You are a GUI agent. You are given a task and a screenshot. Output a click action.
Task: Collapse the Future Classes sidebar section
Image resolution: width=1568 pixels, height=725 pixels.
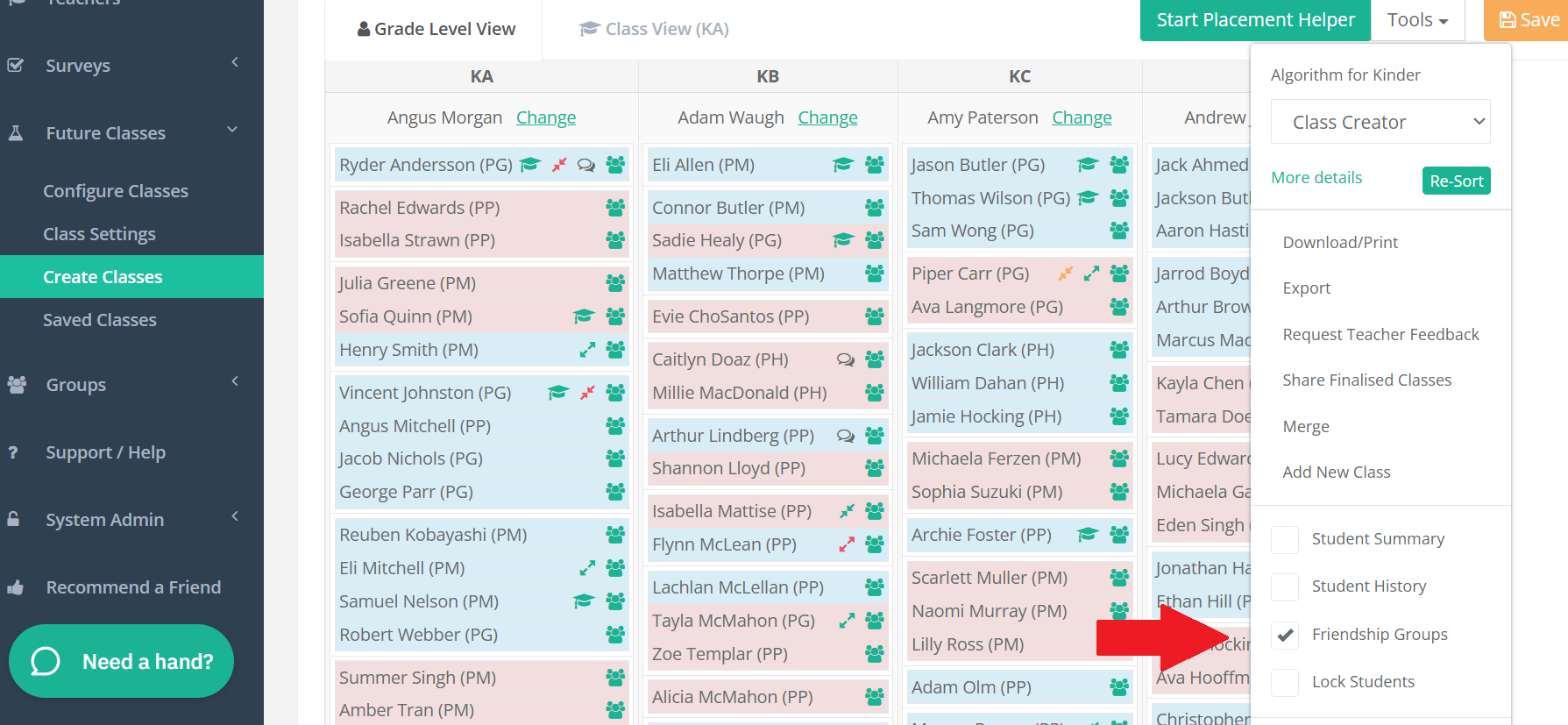[131, 133]
